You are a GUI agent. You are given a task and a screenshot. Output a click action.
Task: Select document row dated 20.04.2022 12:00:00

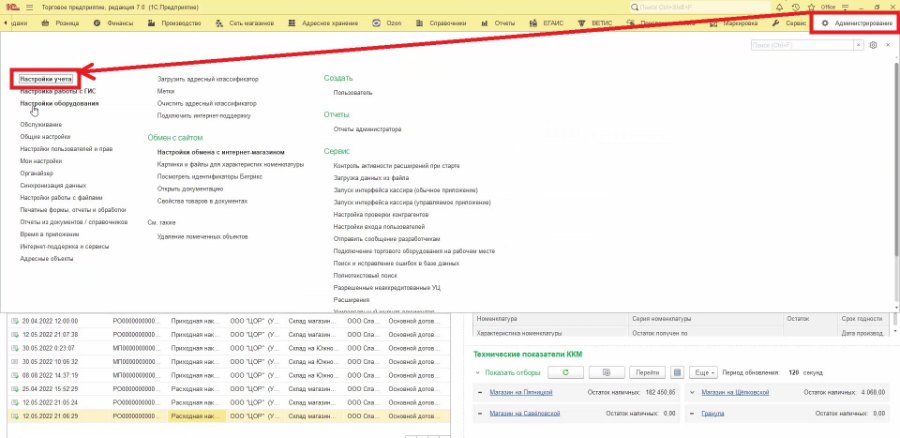pyautogui.click(x=229, y=321)
